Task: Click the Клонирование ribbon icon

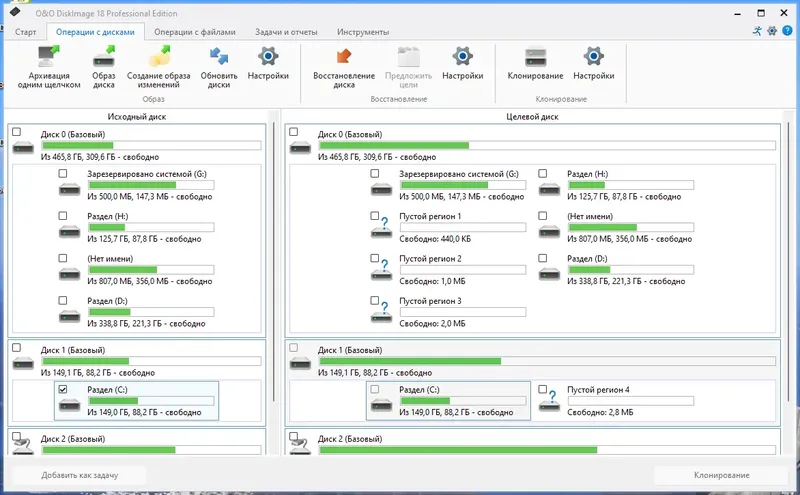Action: tap(535, 57)
